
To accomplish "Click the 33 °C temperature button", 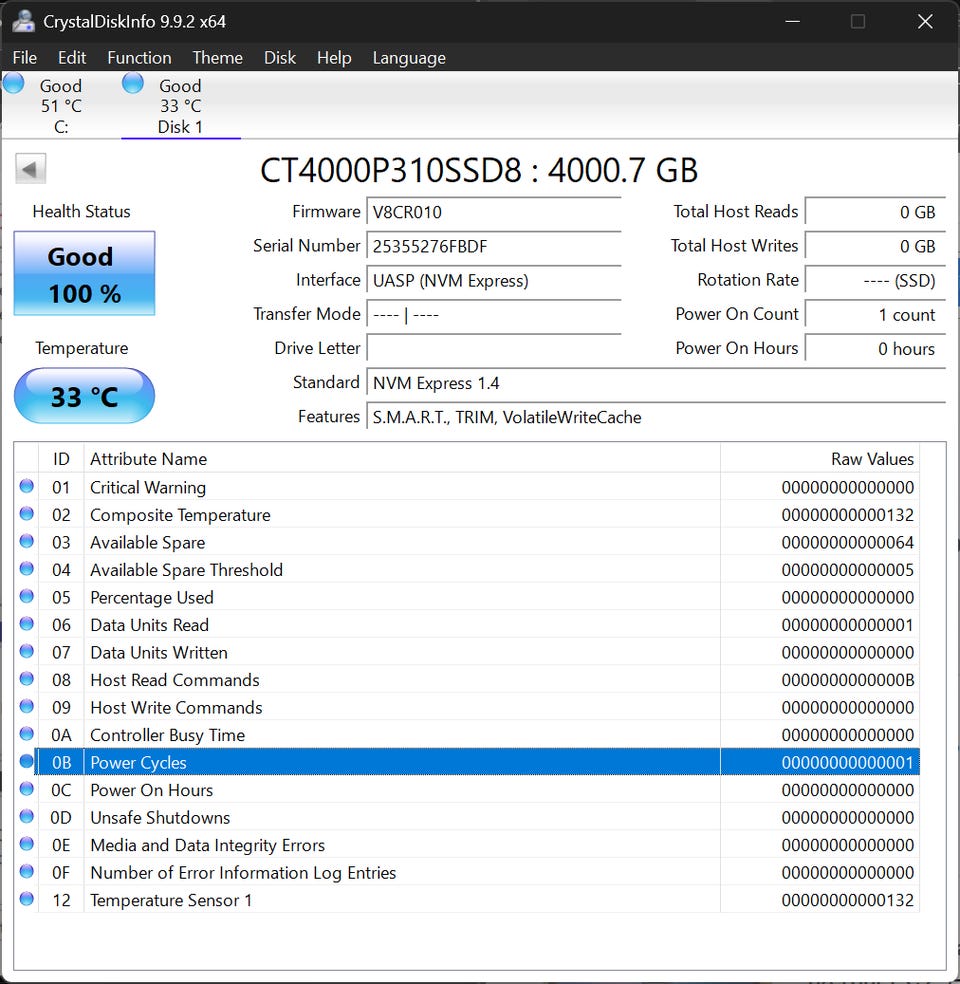I will point(84,396).
